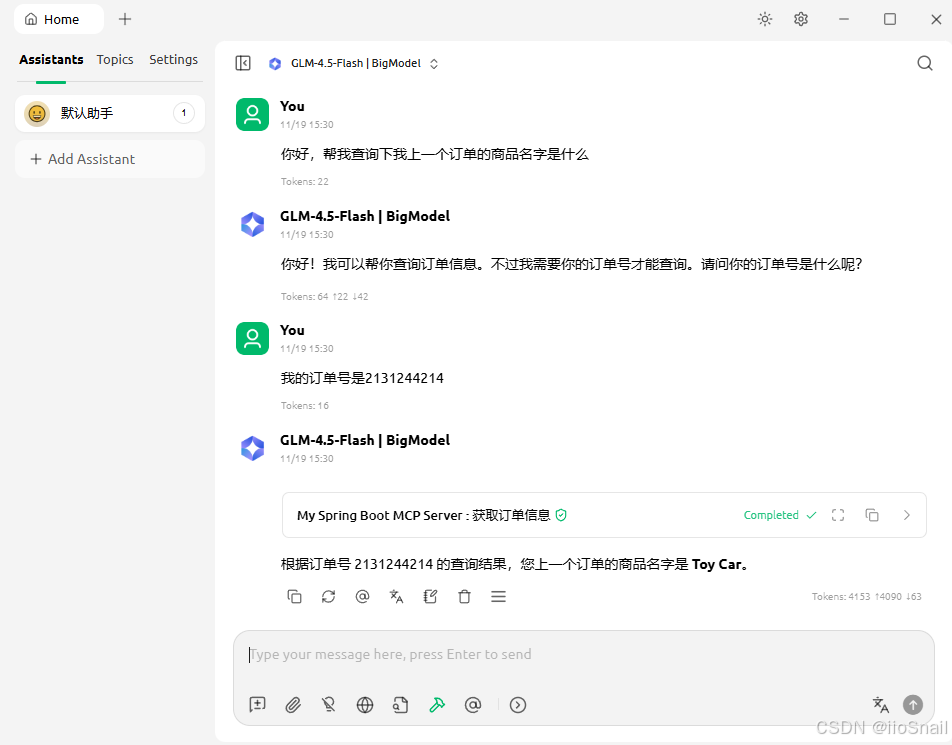Copy the last assistant message

(294, 597)
